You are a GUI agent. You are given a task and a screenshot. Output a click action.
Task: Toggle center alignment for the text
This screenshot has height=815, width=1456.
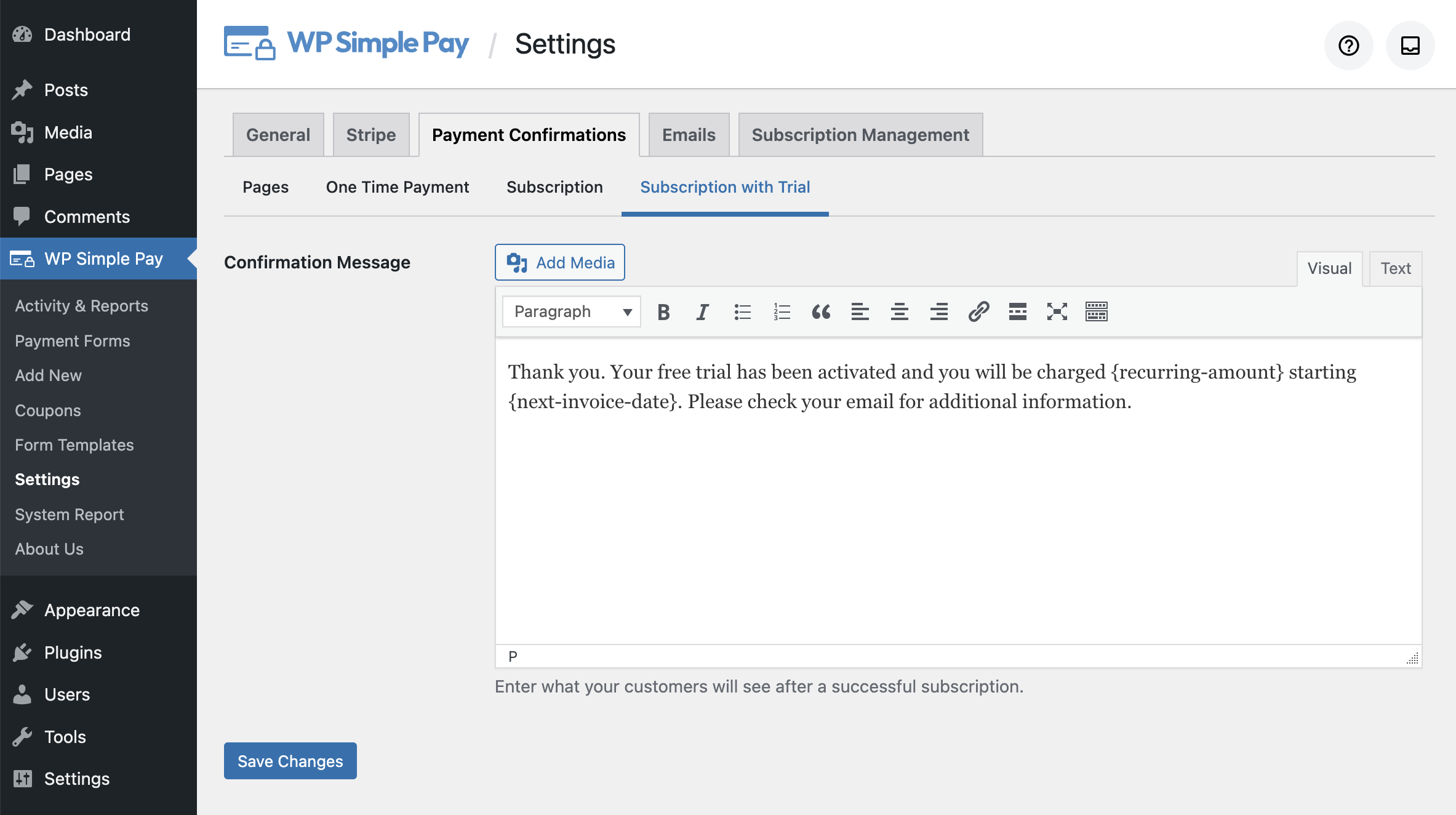[x=900, y=312]
